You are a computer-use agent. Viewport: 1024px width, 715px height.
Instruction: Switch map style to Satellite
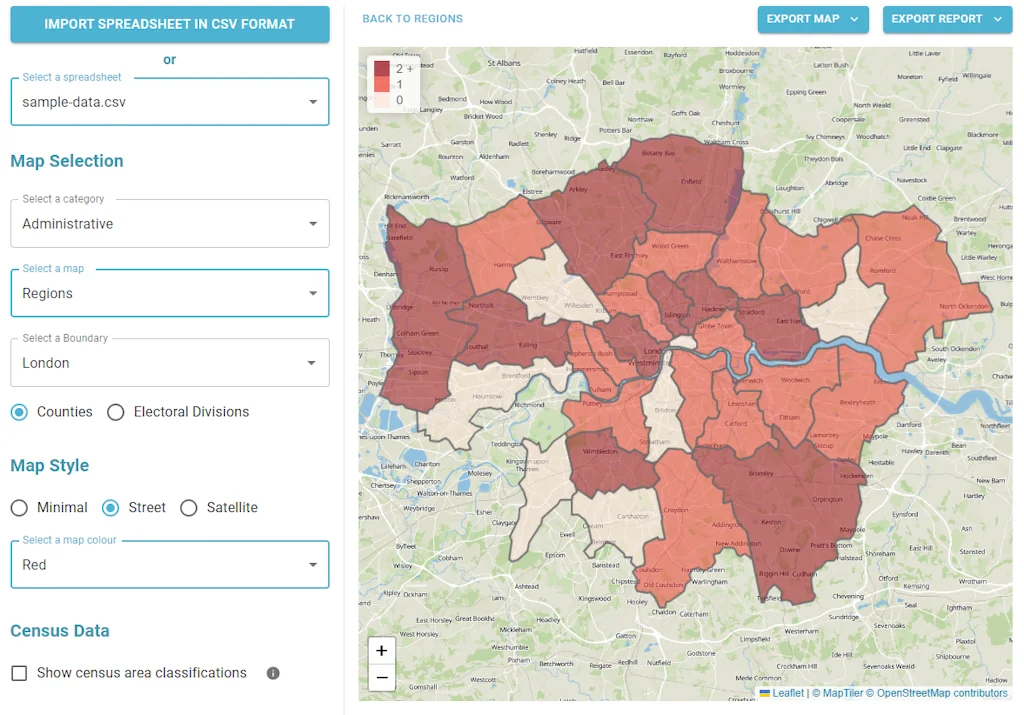(x=189, y=508)
